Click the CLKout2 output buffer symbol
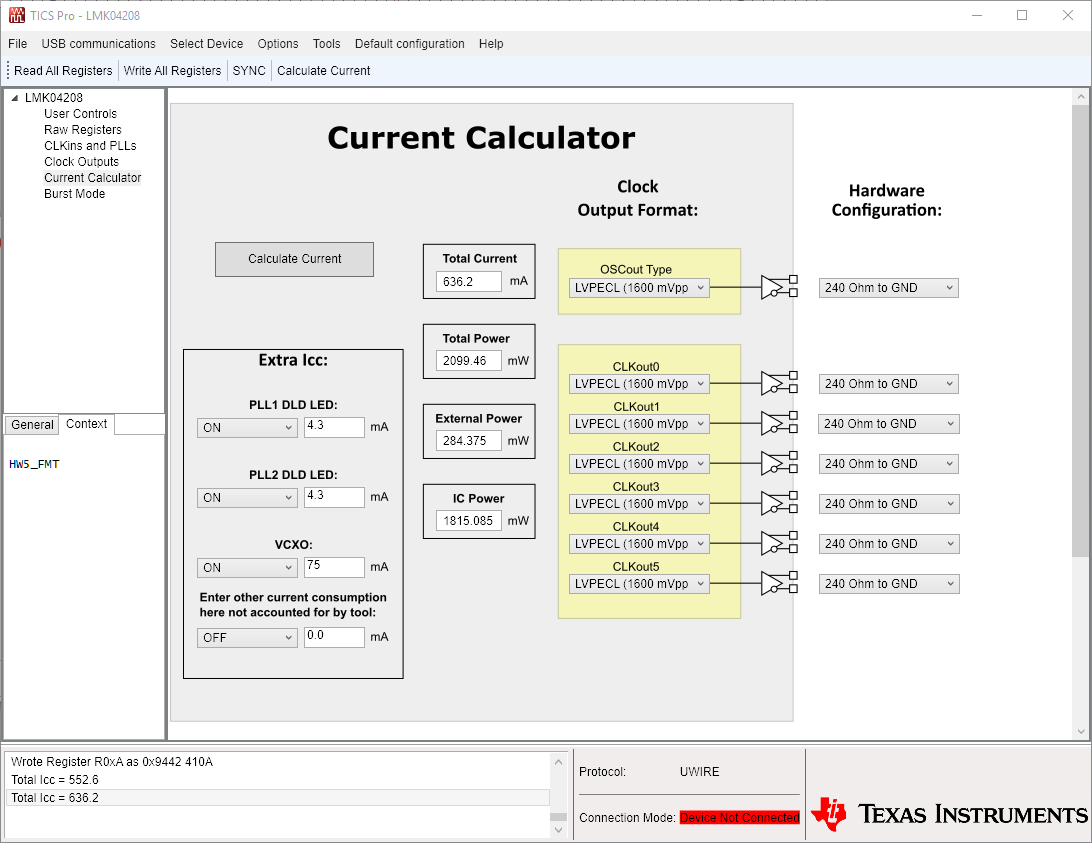1092x843 pixels. pyautogui.click(x=779, y=463)
